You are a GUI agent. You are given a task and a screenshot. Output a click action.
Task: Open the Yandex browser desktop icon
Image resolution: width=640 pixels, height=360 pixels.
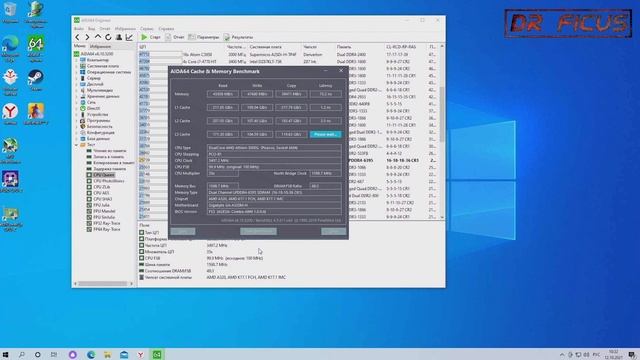pyautogui.click(x=10, y=114)
